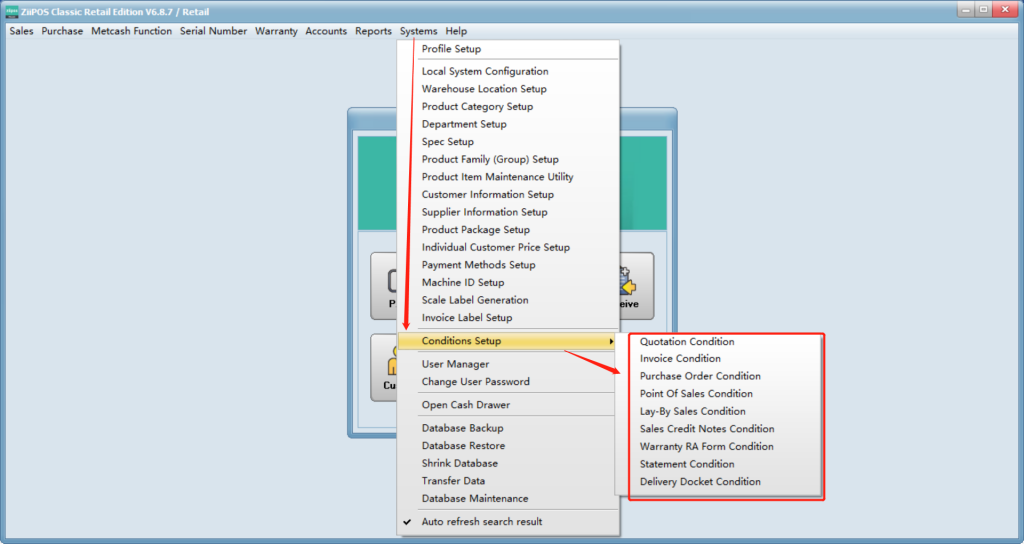
Task: Expand the Conditions Setup submenu arrow
Action: coord(611,341)
